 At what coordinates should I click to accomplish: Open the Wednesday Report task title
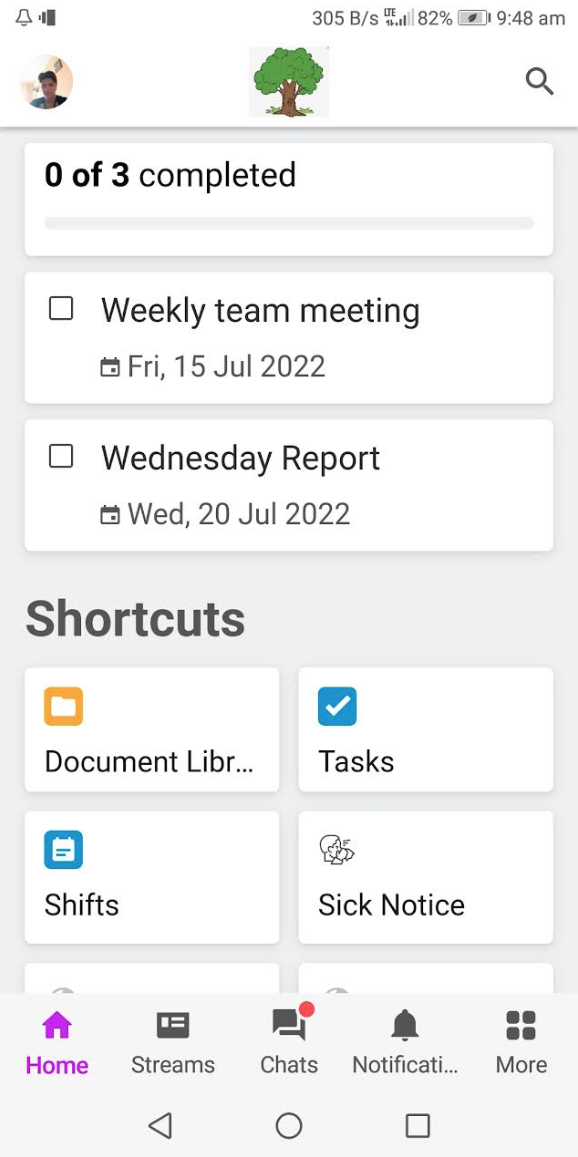240,458
